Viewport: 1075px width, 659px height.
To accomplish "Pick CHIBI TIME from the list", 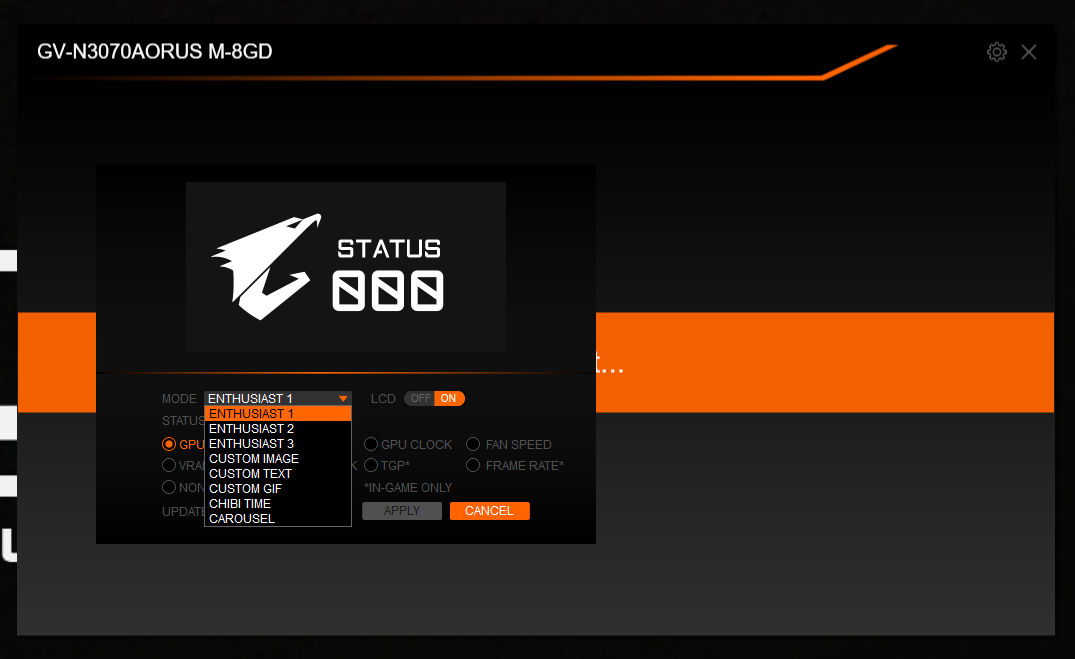I will 278,504.
